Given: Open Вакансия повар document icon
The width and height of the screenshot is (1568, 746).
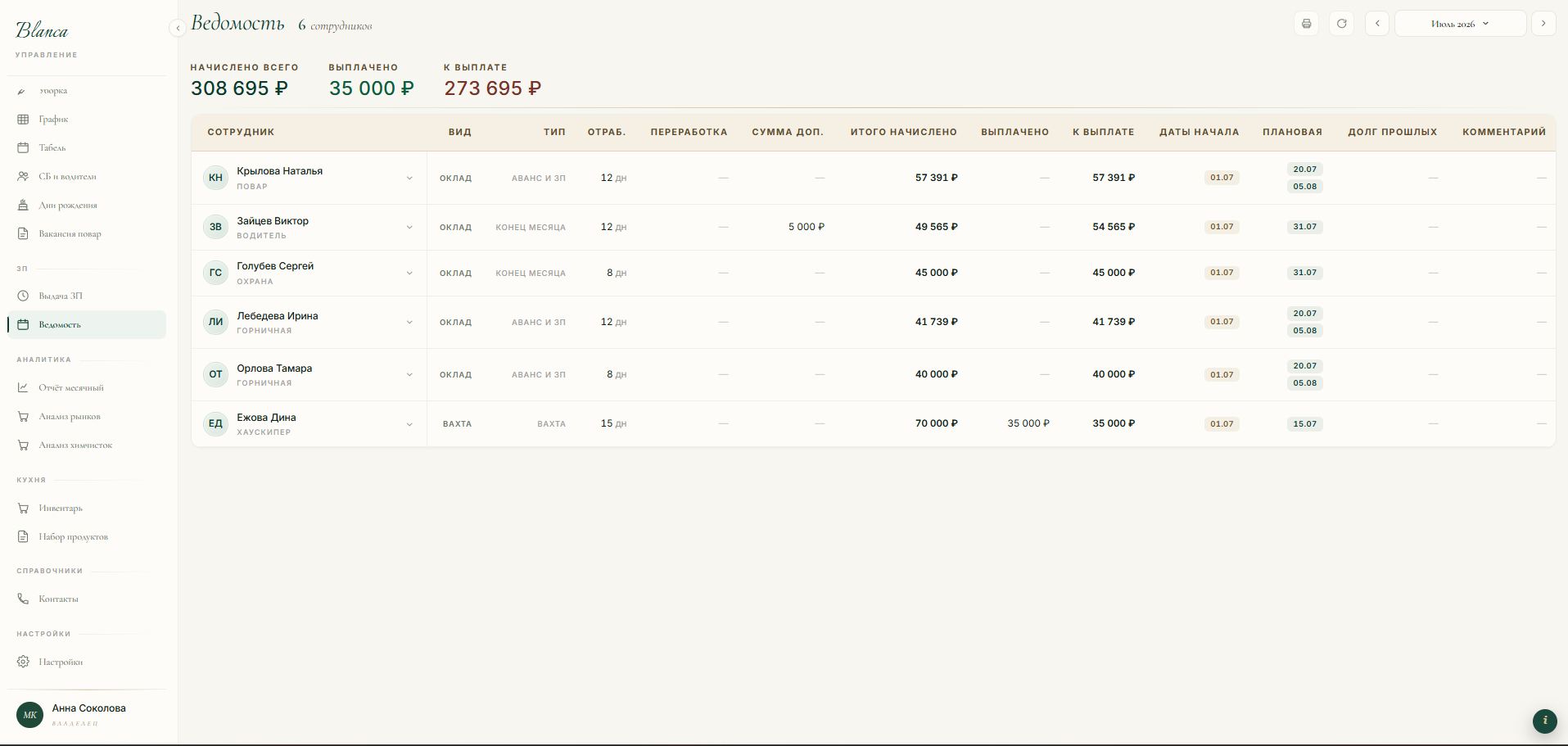Looking at the screenshot, I should (x=23, y=234).
